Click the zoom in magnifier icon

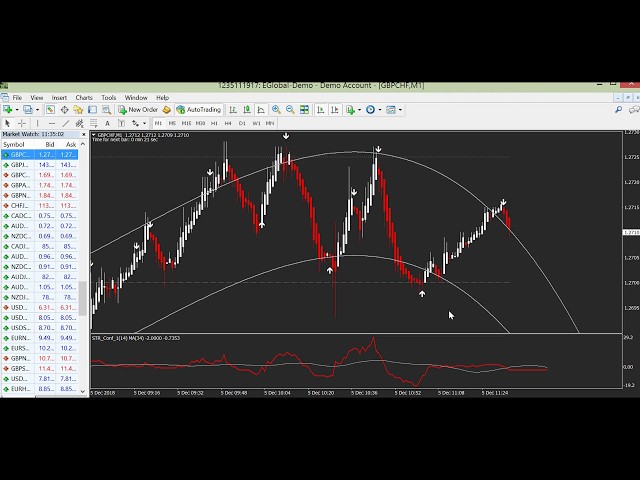pos(276,110)
